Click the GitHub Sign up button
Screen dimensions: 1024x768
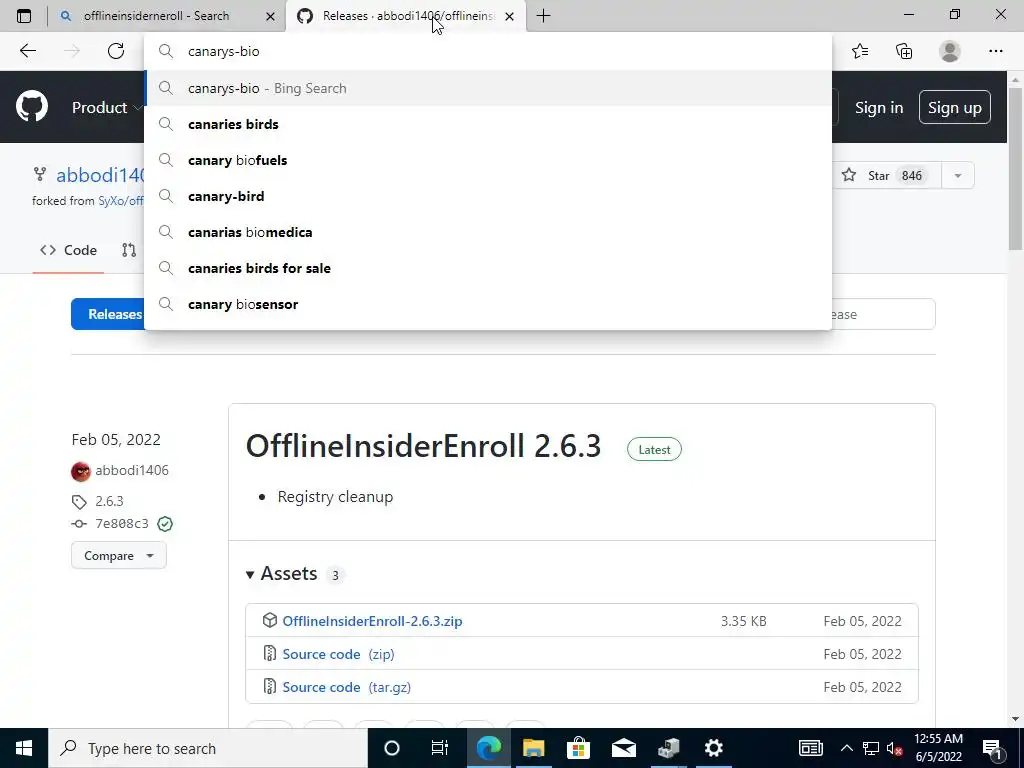(954, 107)
